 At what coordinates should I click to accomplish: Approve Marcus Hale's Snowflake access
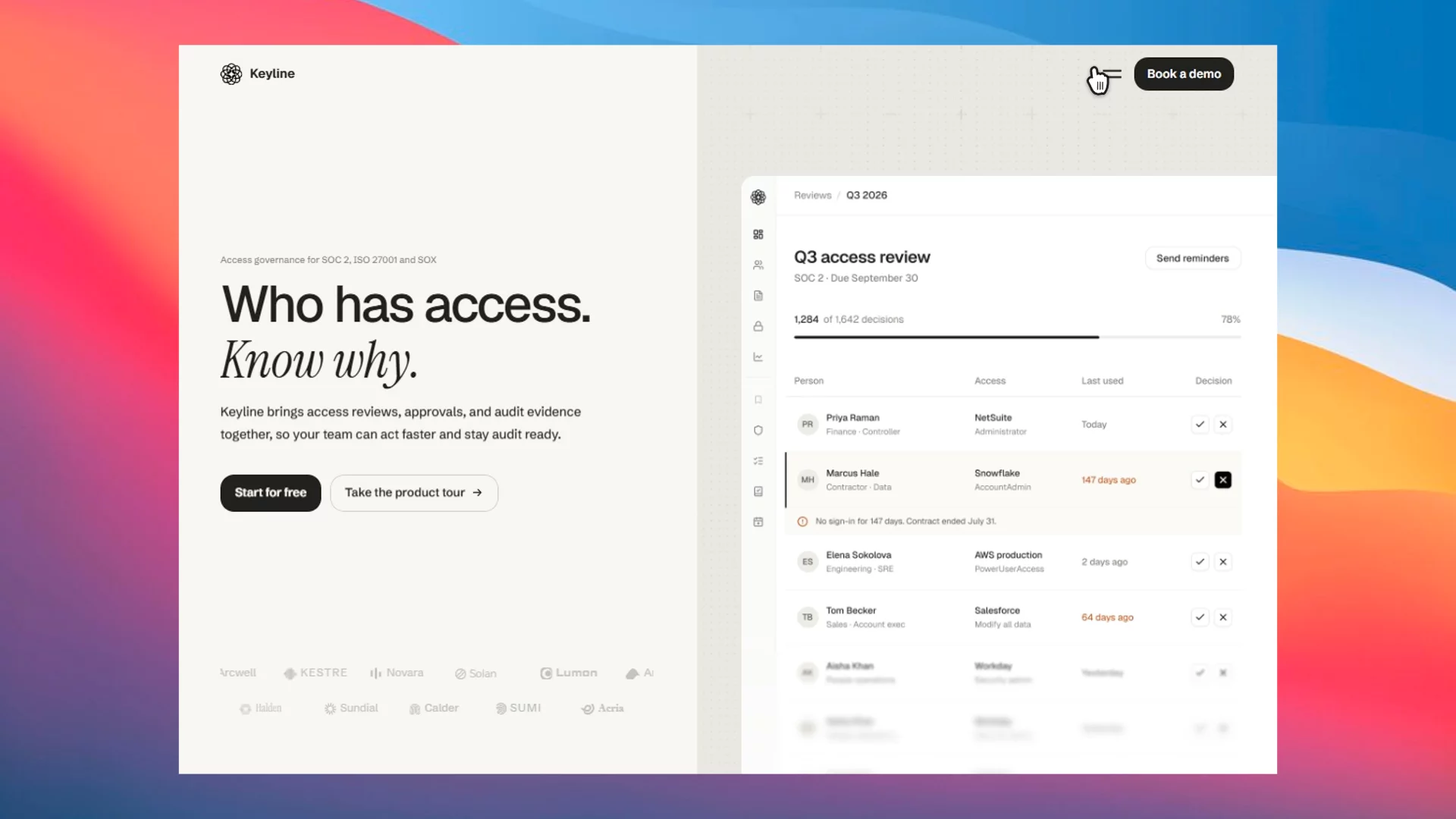[x=1200, y=479]
